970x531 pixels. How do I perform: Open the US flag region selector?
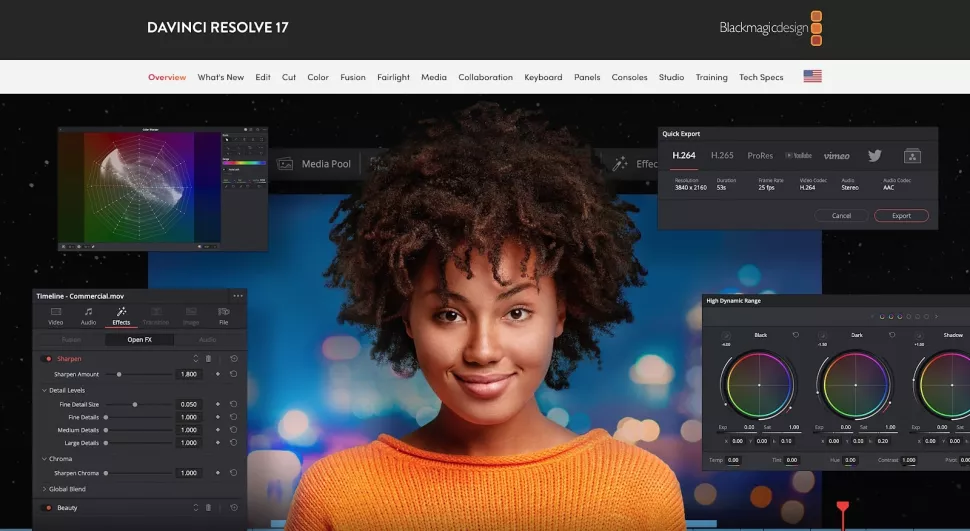tap(812, 76)
